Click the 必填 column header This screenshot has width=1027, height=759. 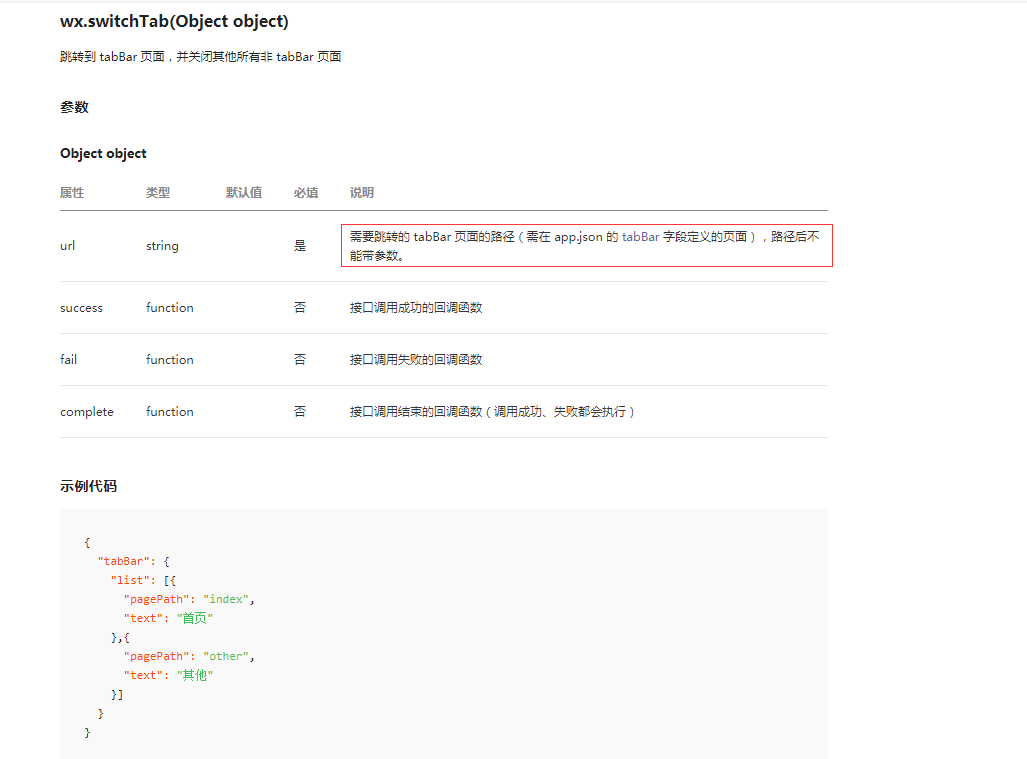point(306,192)
